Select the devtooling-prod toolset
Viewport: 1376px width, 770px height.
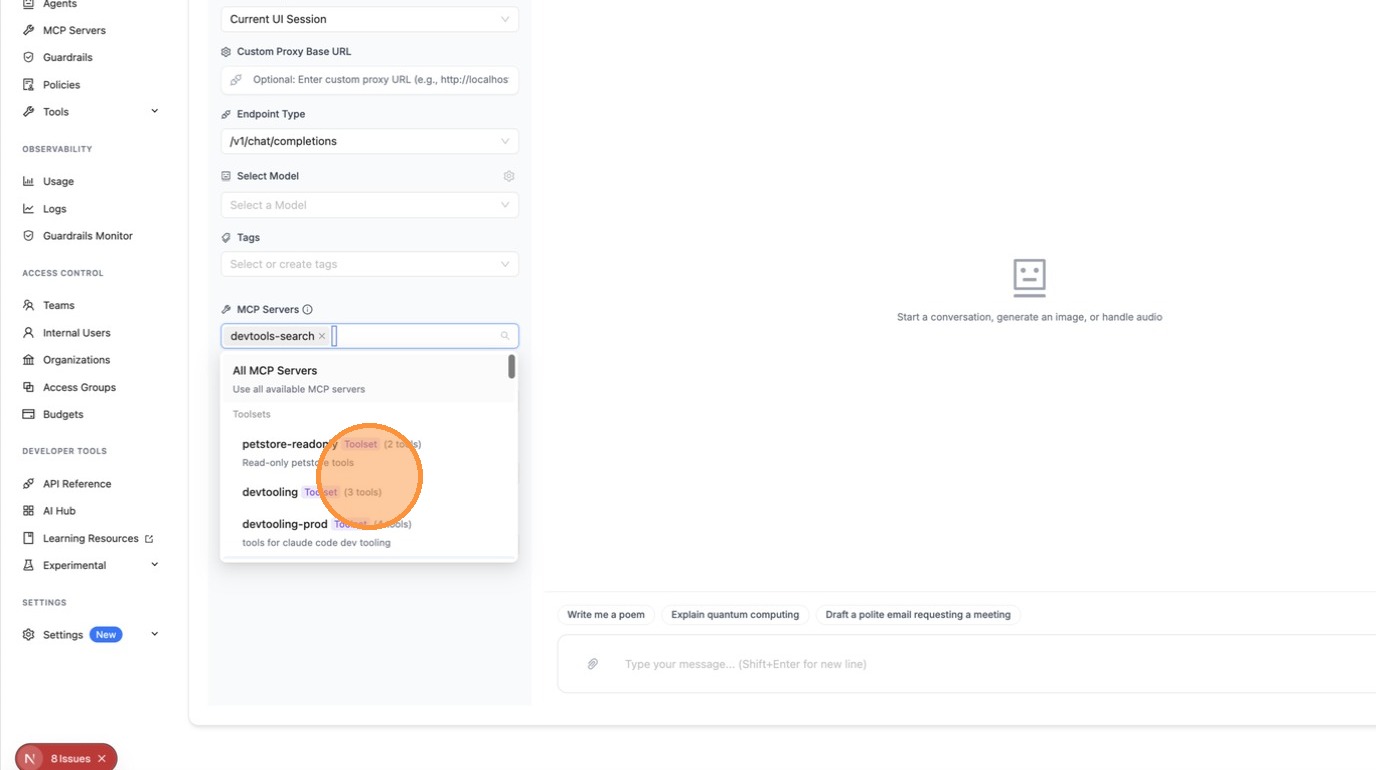(367, 532)
